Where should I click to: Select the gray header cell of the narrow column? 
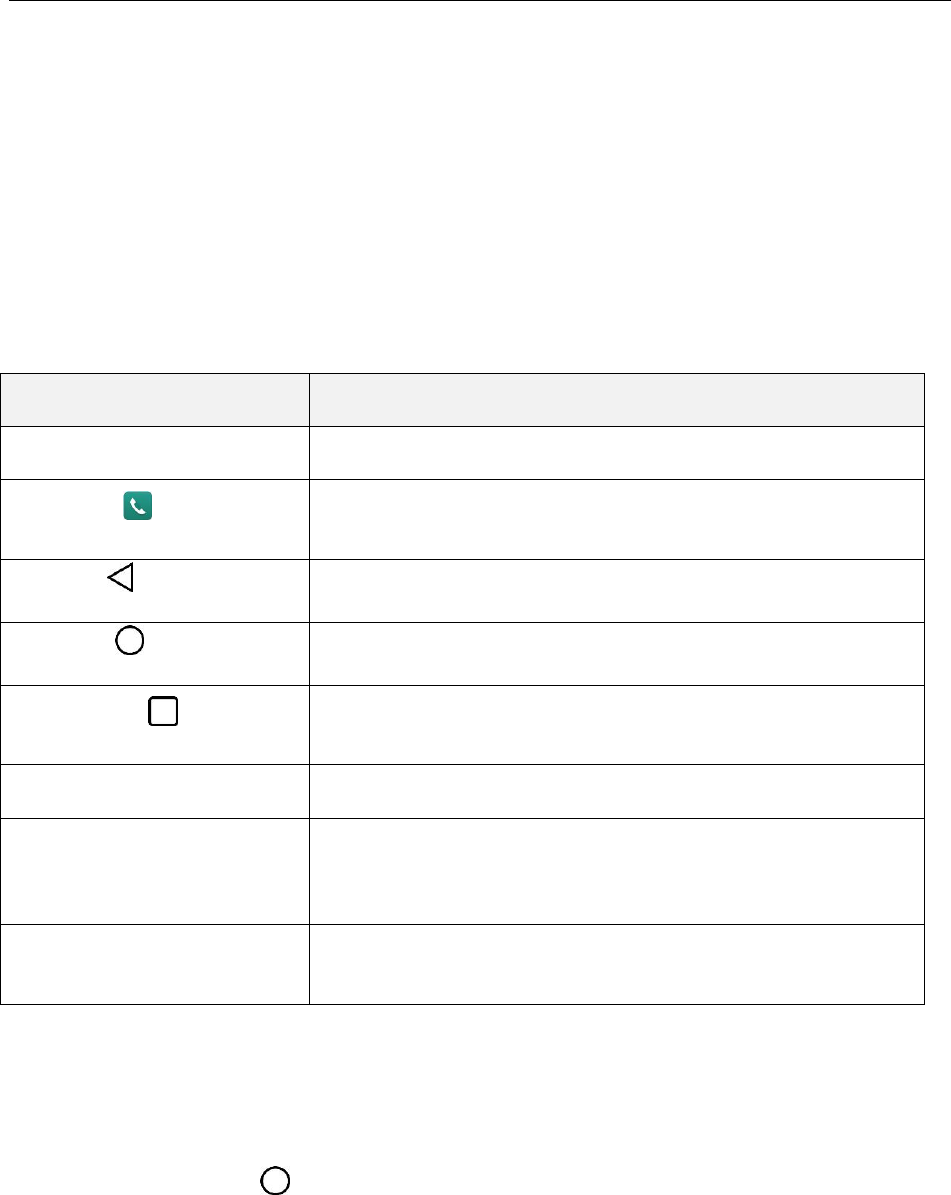point(154,400)
